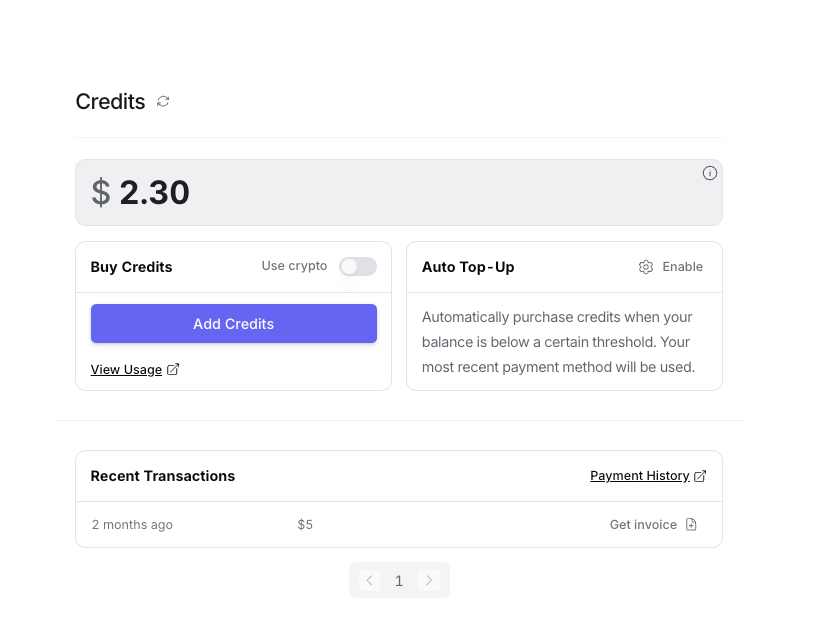The image size is (821, 643).
Task: Open the View Usage link
Action: [x=126, y=370]
